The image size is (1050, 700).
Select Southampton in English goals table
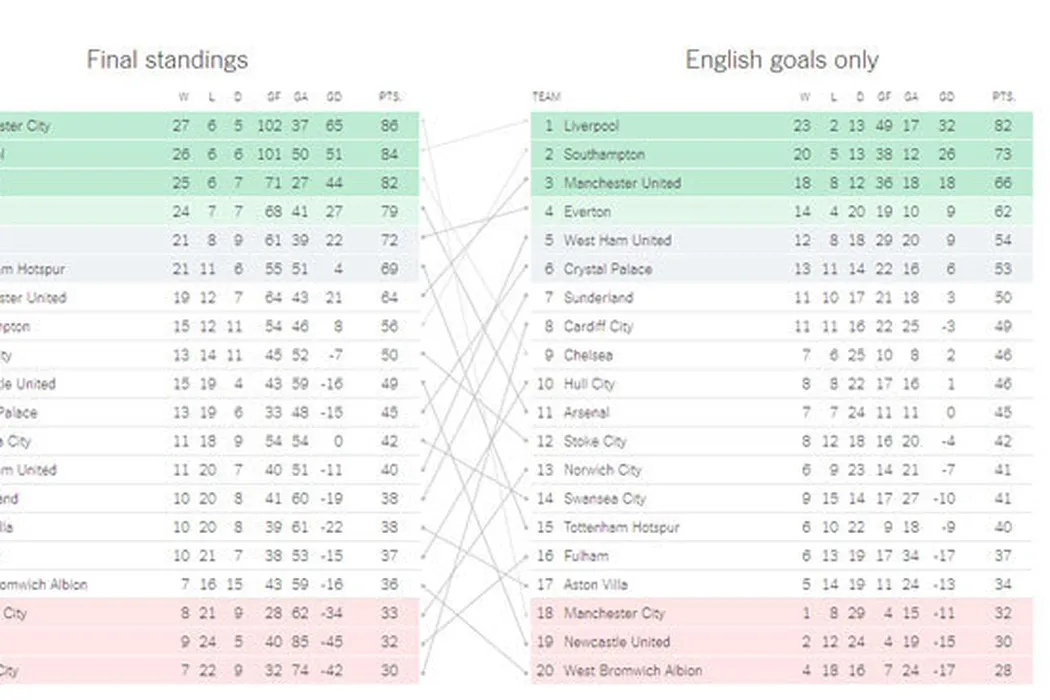604,155
